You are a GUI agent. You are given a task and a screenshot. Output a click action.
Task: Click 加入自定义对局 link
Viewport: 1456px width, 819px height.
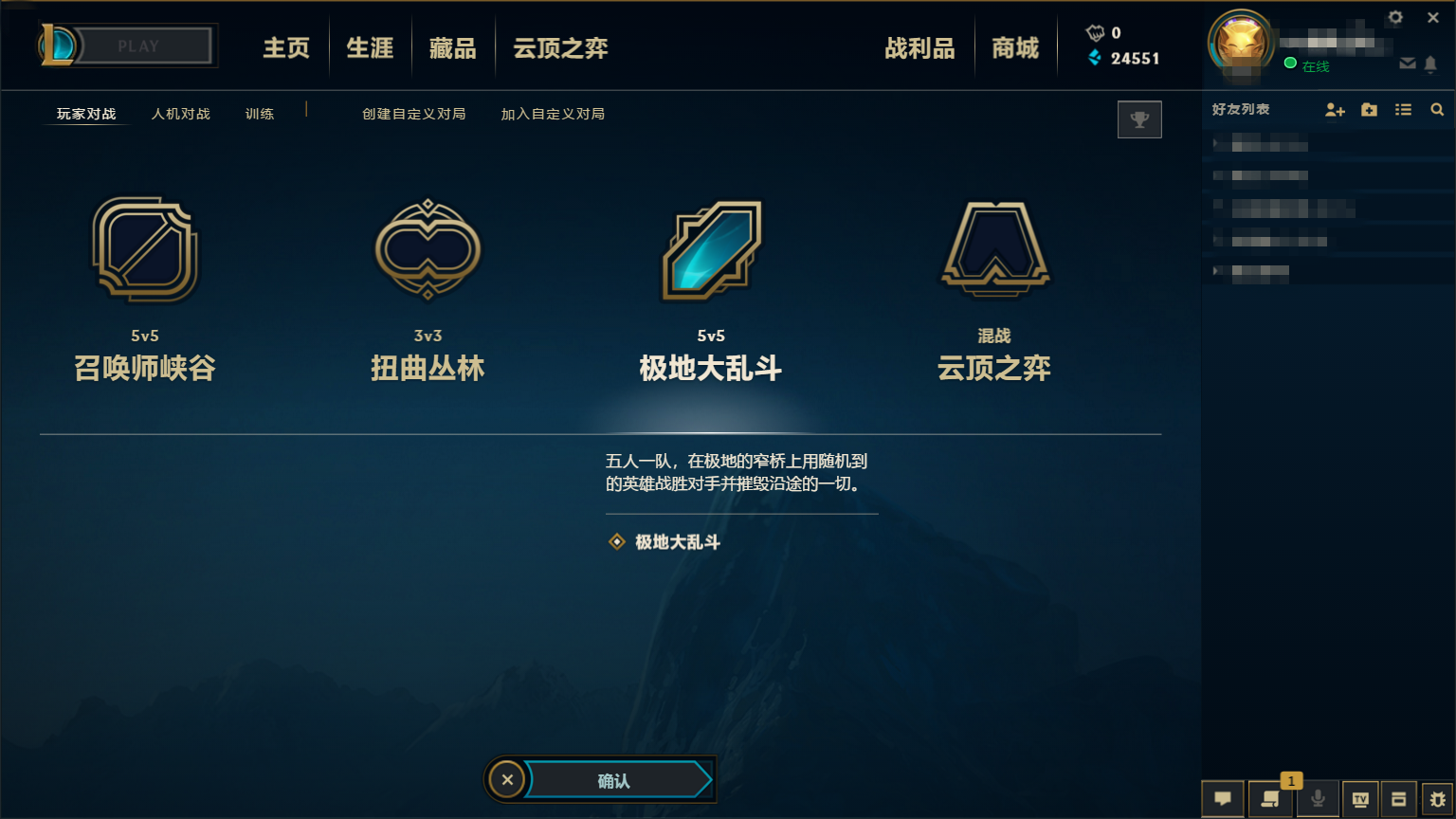(553, 114)
